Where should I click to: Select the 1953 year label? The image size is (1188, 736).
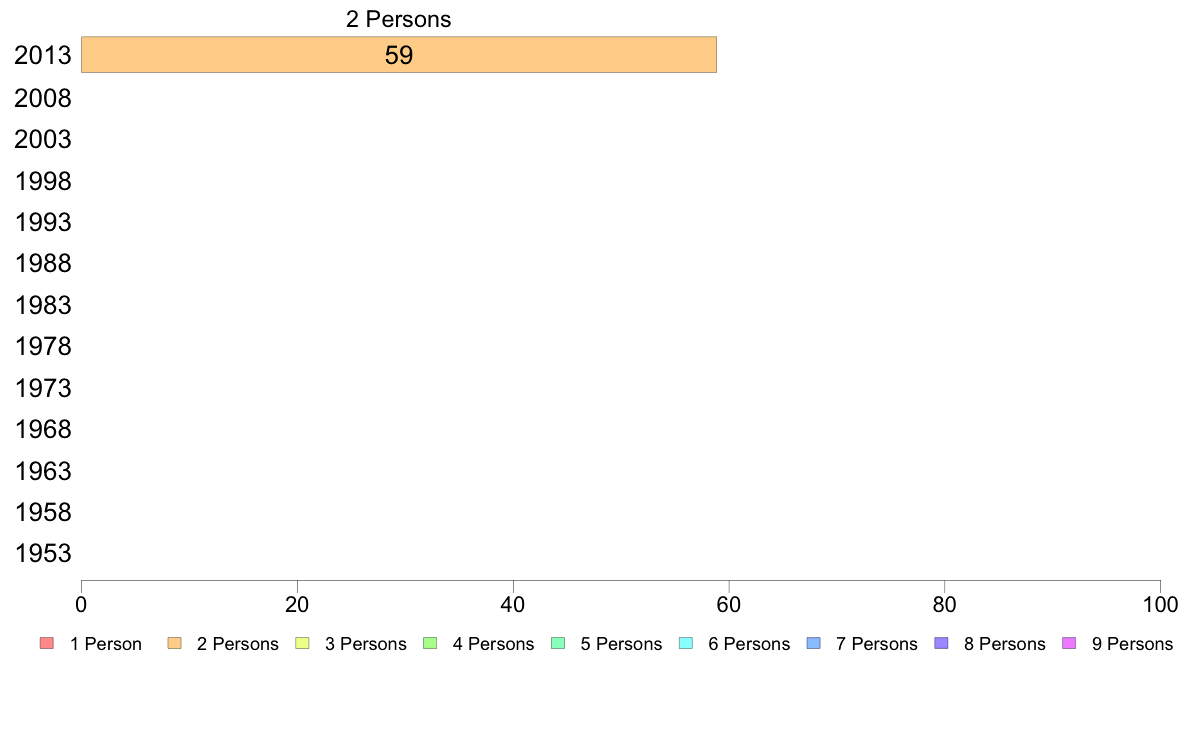point(43,553)
